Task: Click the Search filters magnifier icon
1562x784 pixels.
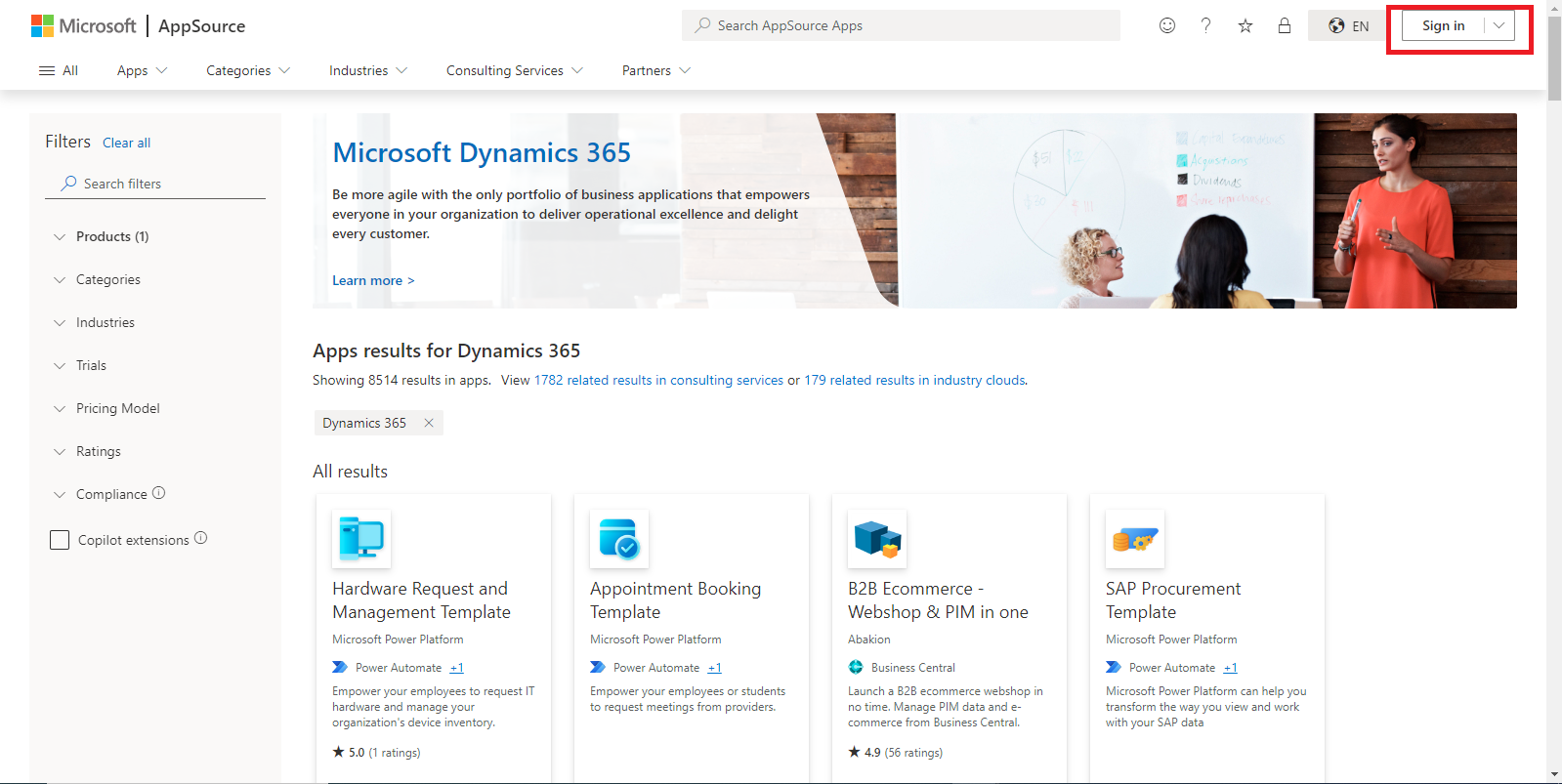Action: click(68, 183)
